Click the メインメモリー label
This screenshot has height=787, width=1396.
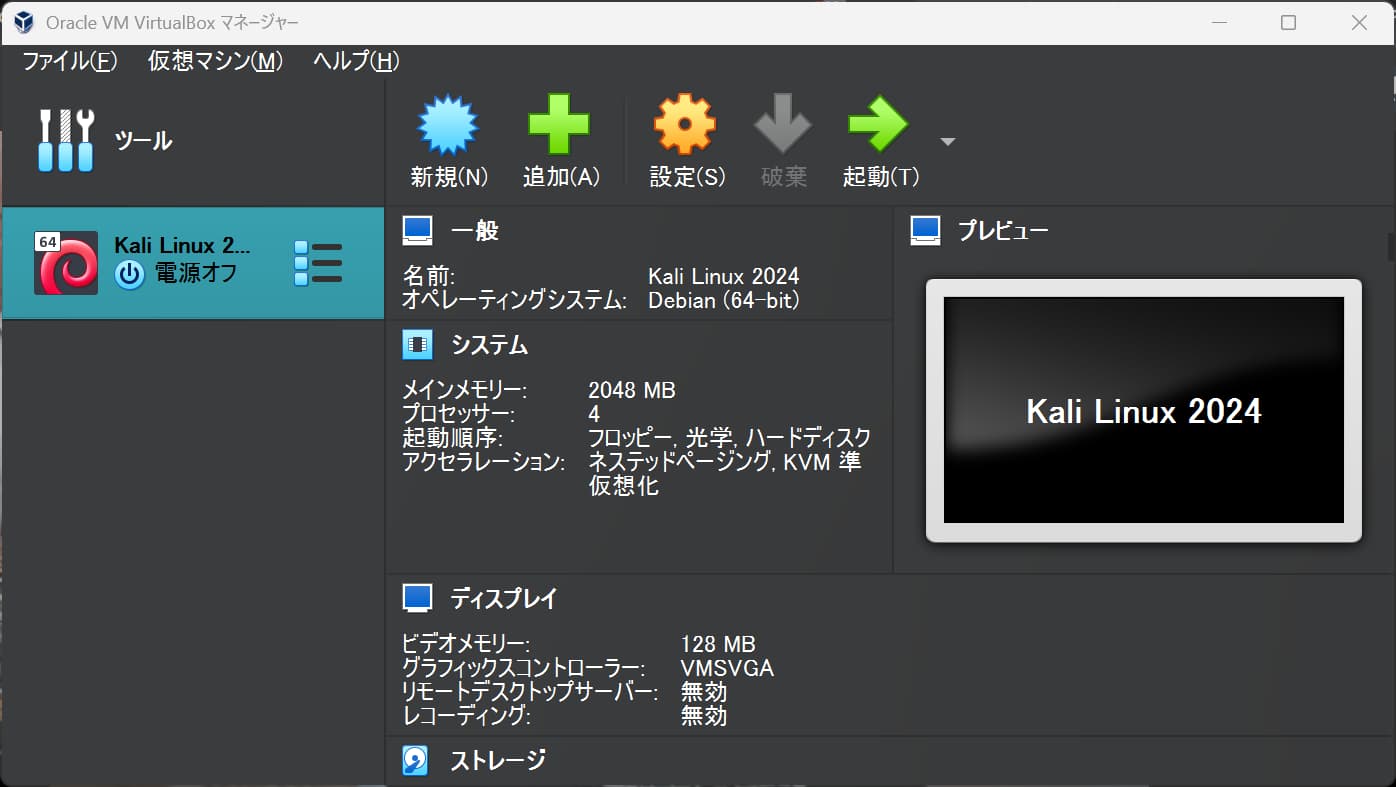pos(464,390)
